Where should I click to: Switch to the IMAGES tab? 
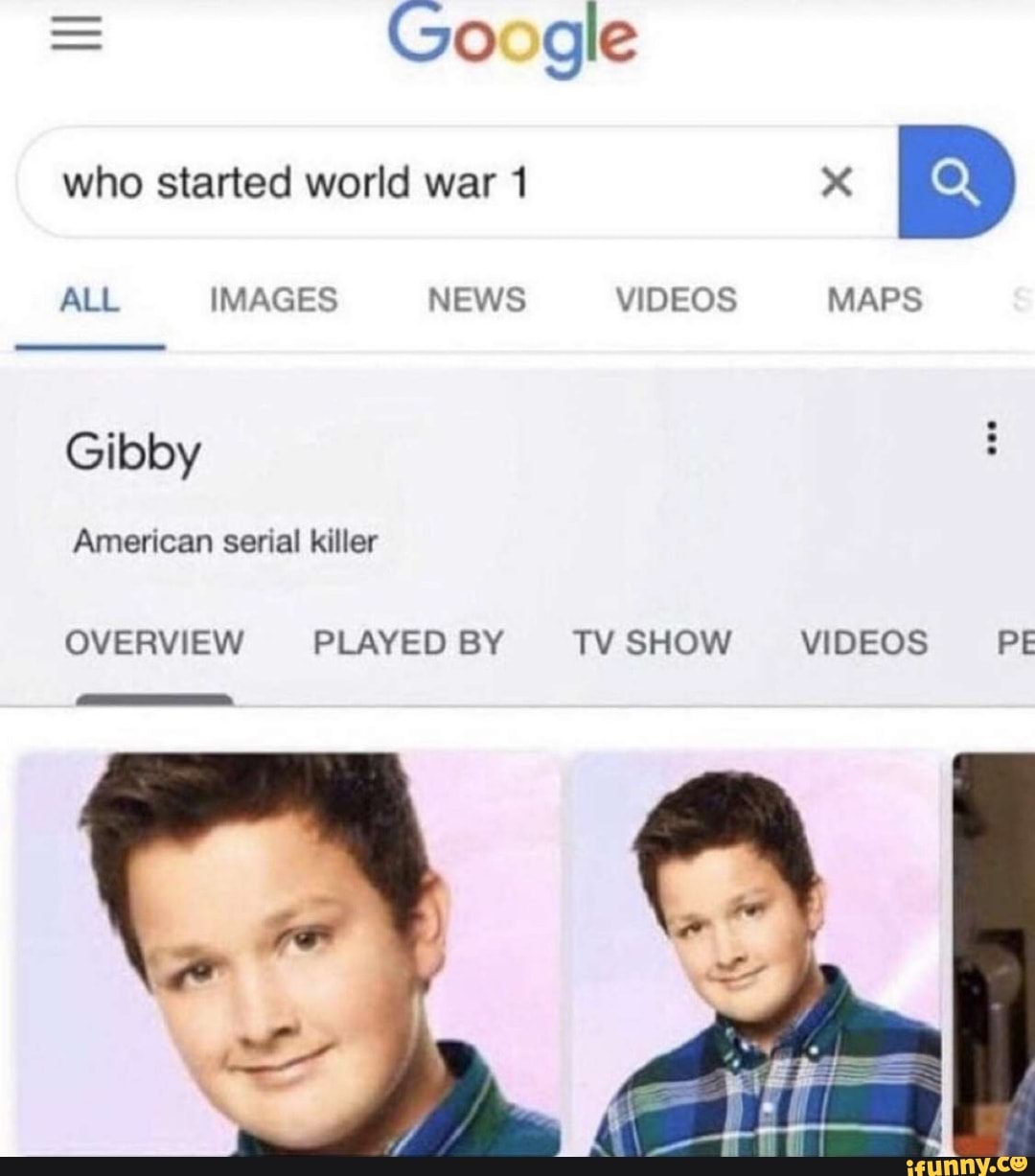tap(273, 300)
